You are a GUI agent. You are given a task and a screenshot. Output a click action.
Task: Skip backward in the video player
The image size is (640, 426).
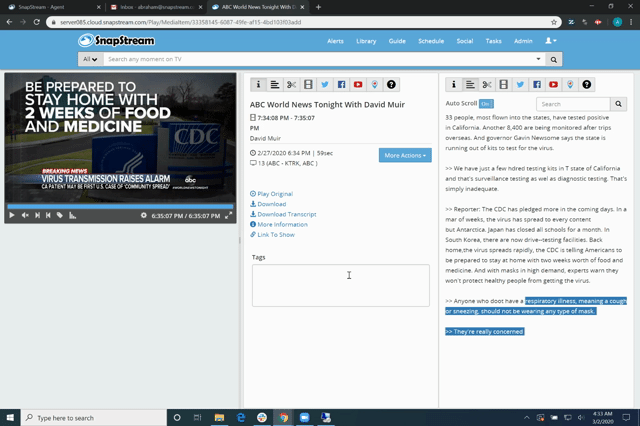tap(48, 215)
